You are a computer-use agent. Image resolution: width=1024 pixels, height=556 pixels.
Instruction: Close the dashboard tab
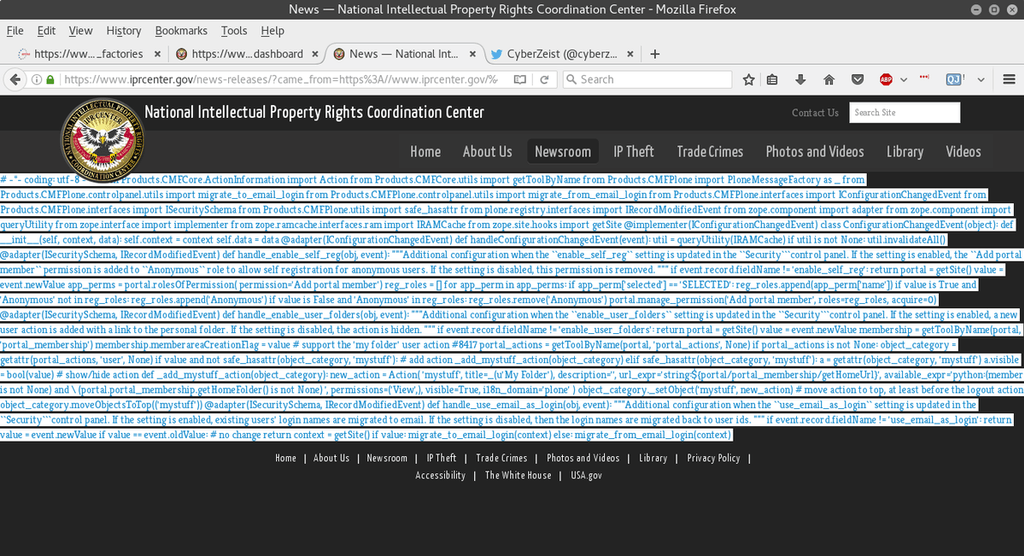(315, 54)
